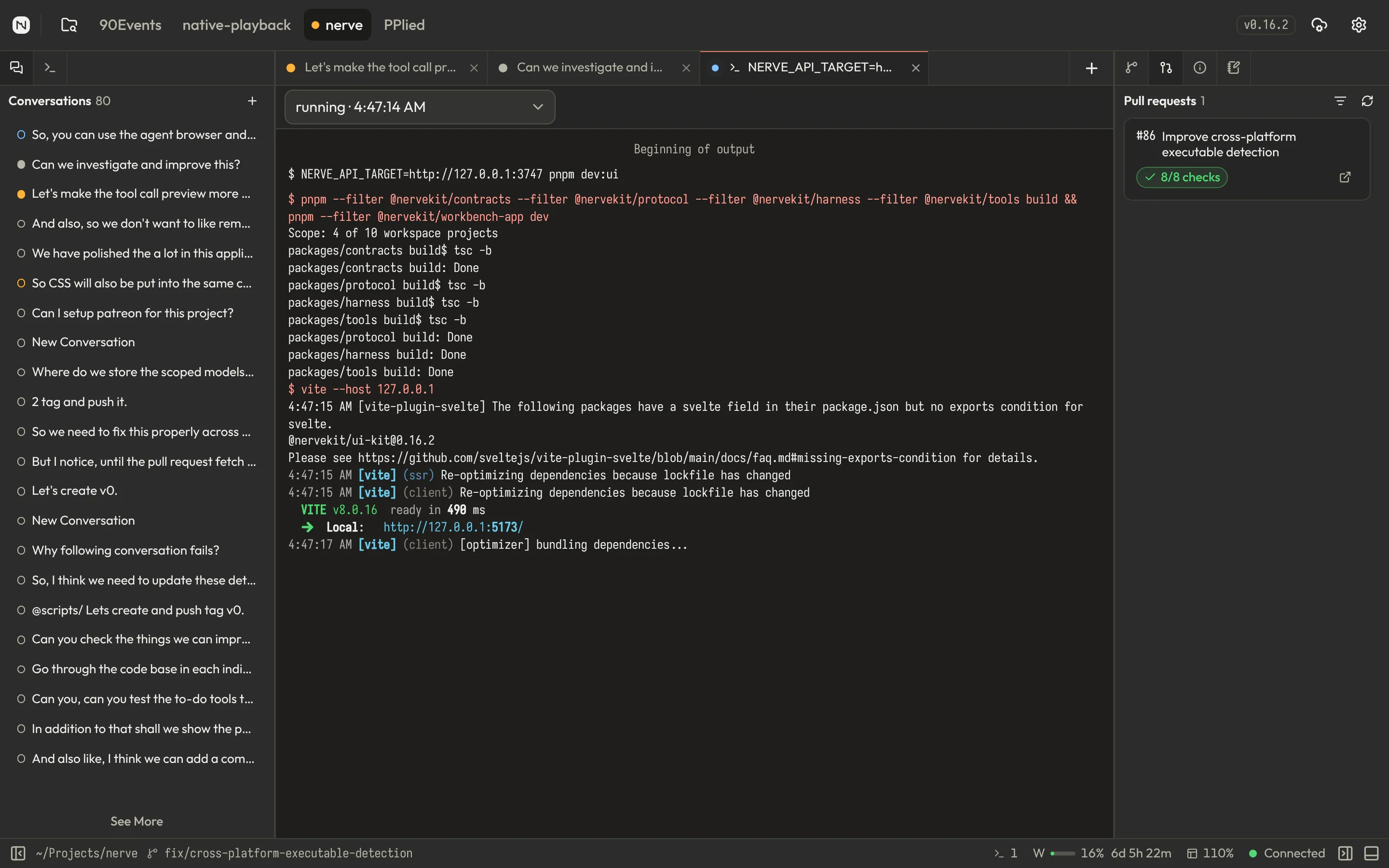Open conversation 'So CSS will also be put'
This screenshot has height=868, width=1389.
coord(136,284)
